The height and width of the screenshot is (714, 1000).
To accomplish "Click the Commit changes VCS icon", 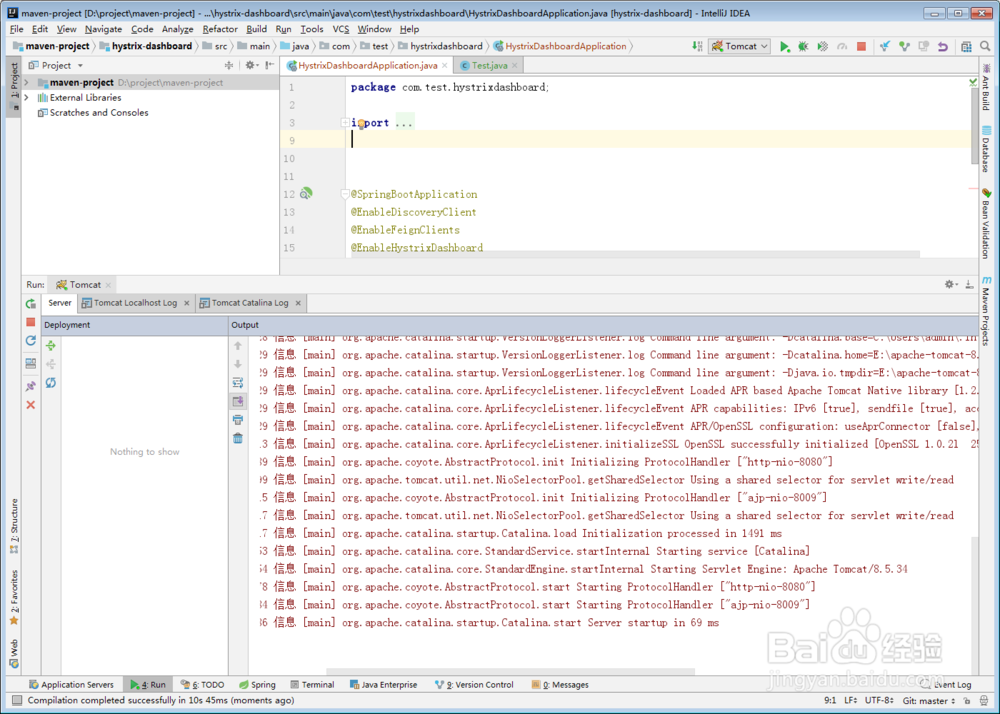I will pyautogui.click(x=904, y=47).
